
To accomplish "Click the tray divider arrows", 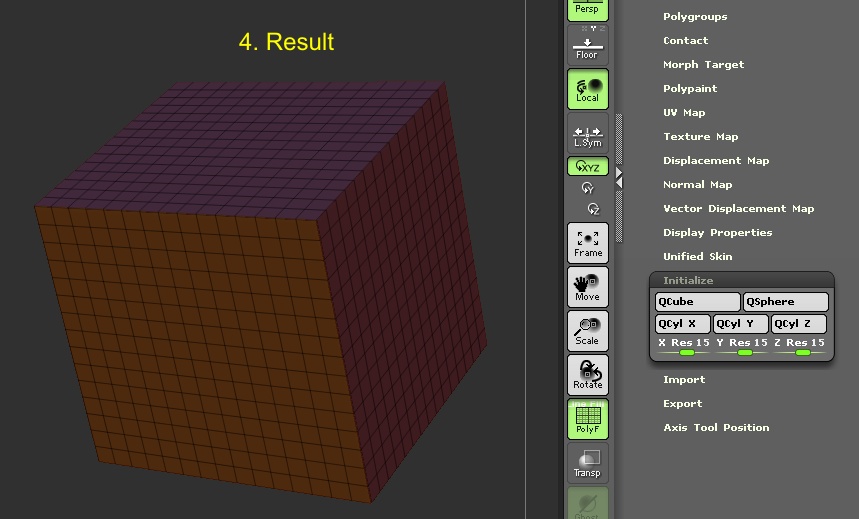I will (x=619, y=178).
